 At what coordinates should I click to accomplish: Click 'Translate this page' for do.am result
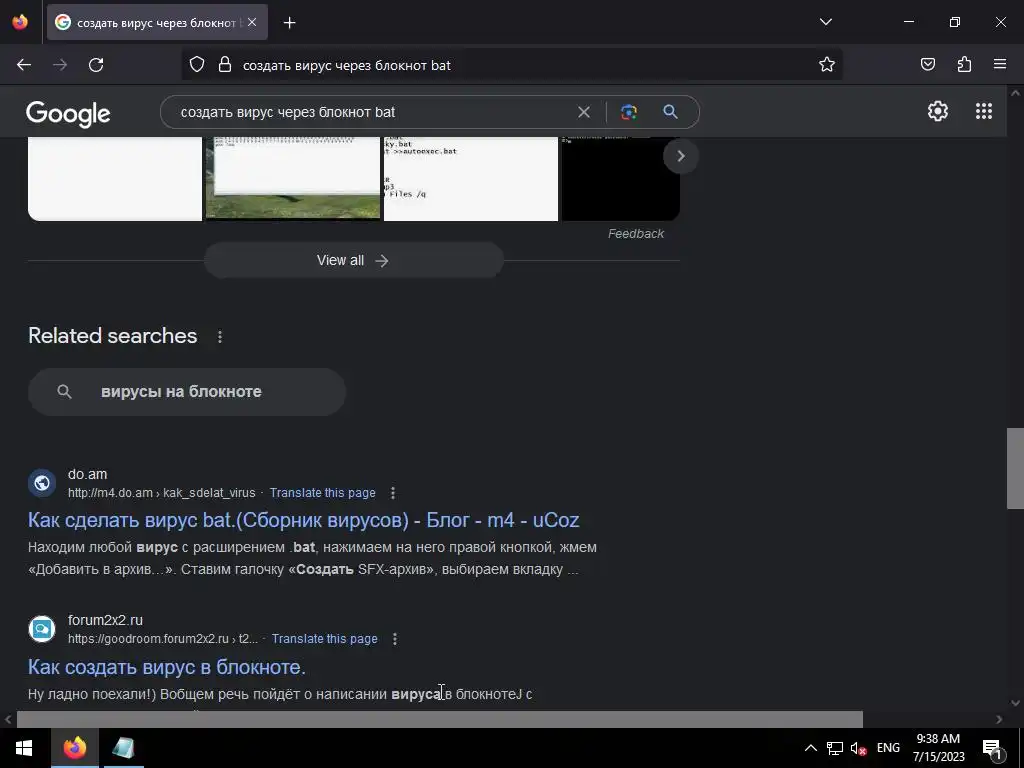point(323,493)
